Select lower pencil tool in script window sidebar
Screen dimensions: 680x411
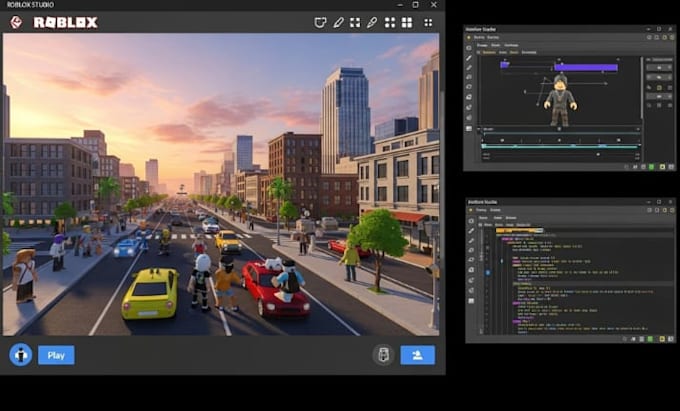tap(471, 241)
